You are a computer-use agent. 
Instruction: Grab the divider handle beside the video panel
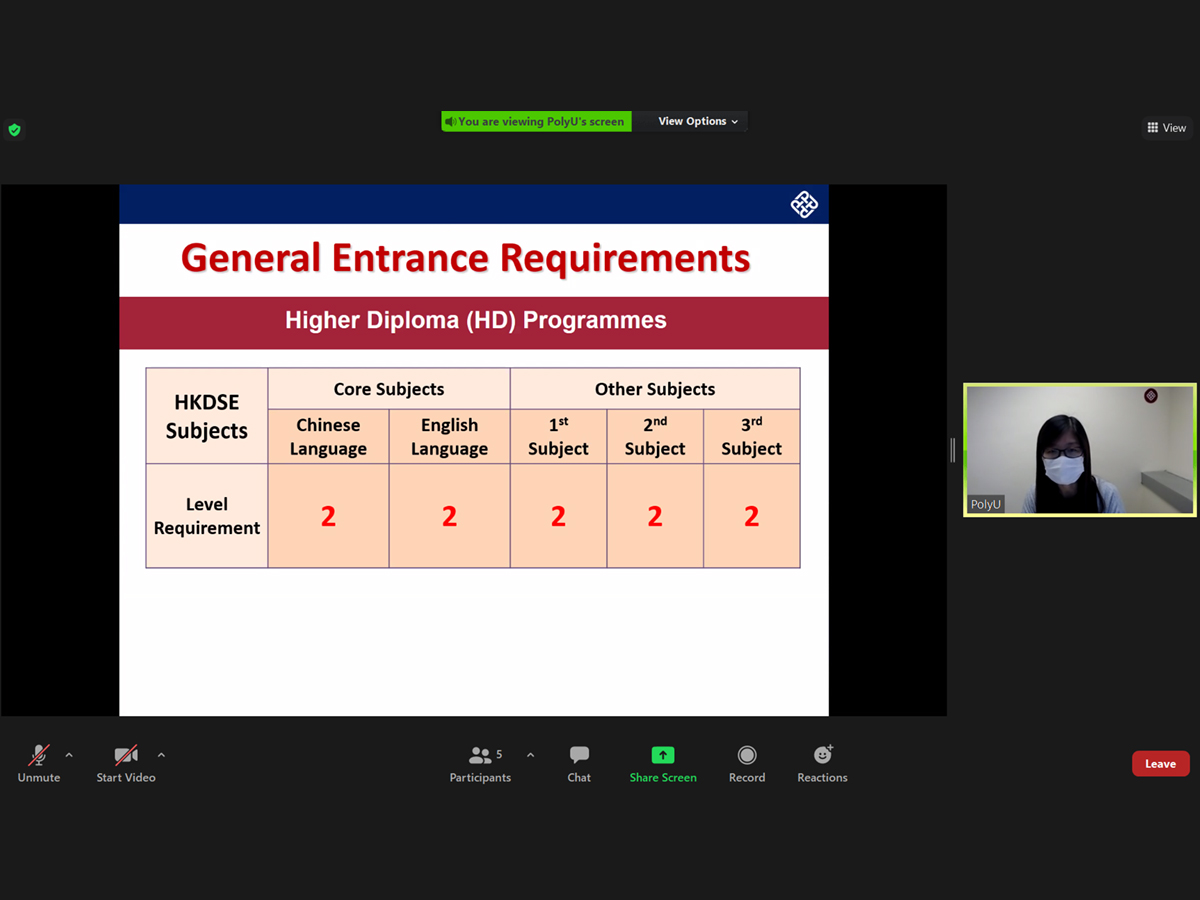953,450
